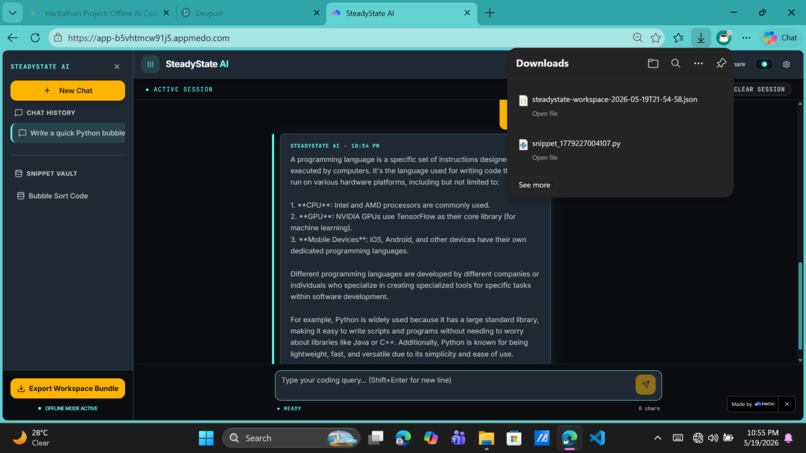Image resolution: width=806 pixels, height=453 pixels.
Task: Open a new browser tab
Action: [x=489, y=13]
